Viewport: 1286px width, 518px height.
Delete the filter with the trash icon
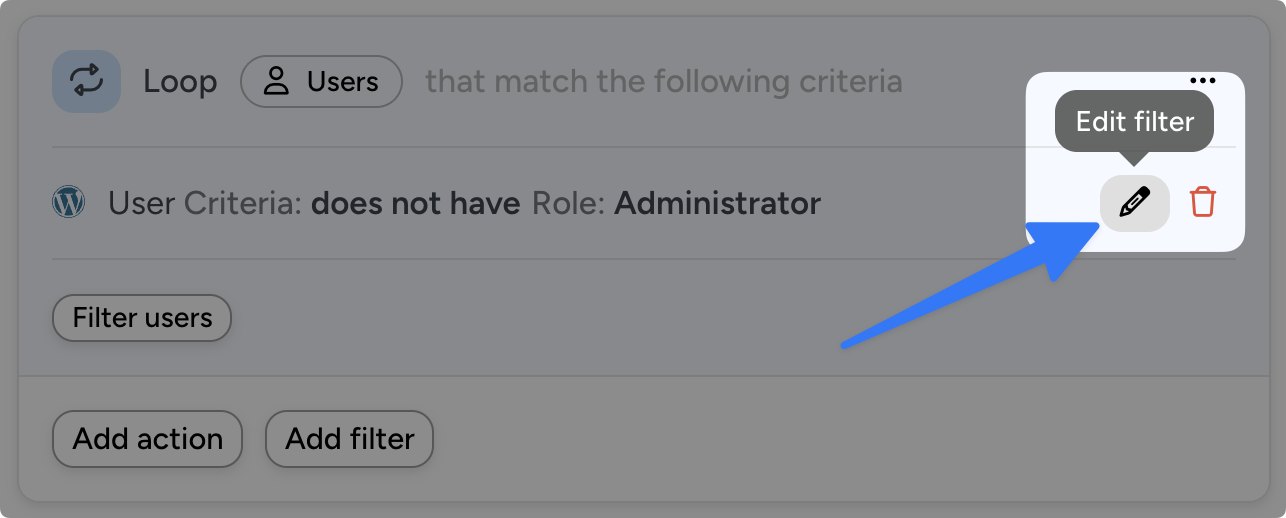click(1202, 203)
